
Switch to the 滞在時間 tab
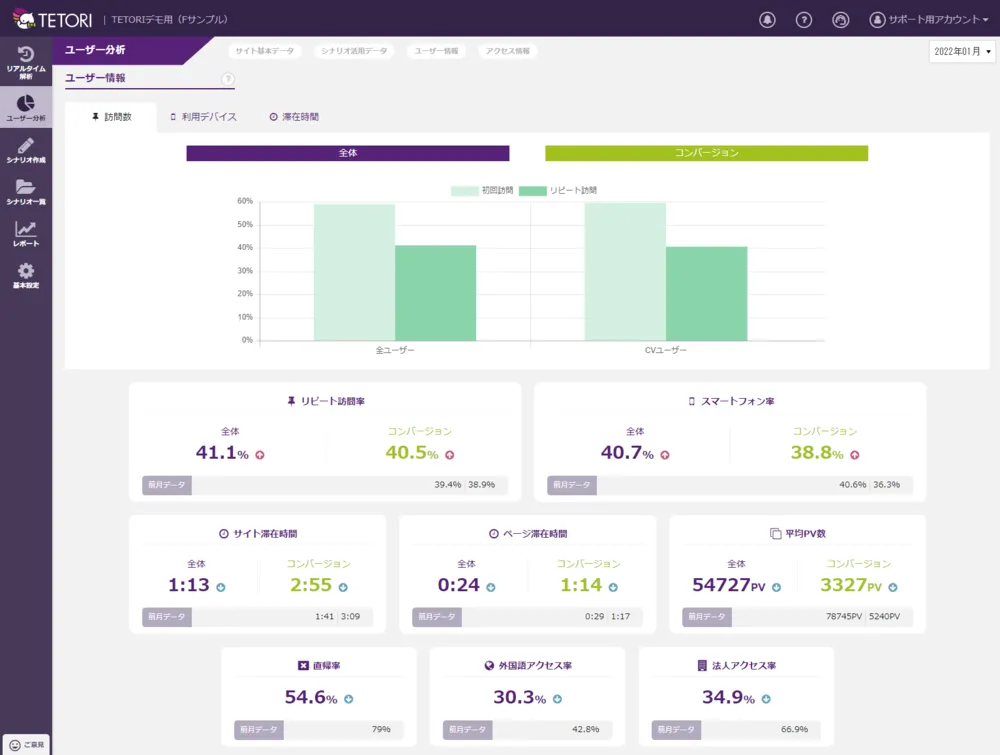(294, 117)
